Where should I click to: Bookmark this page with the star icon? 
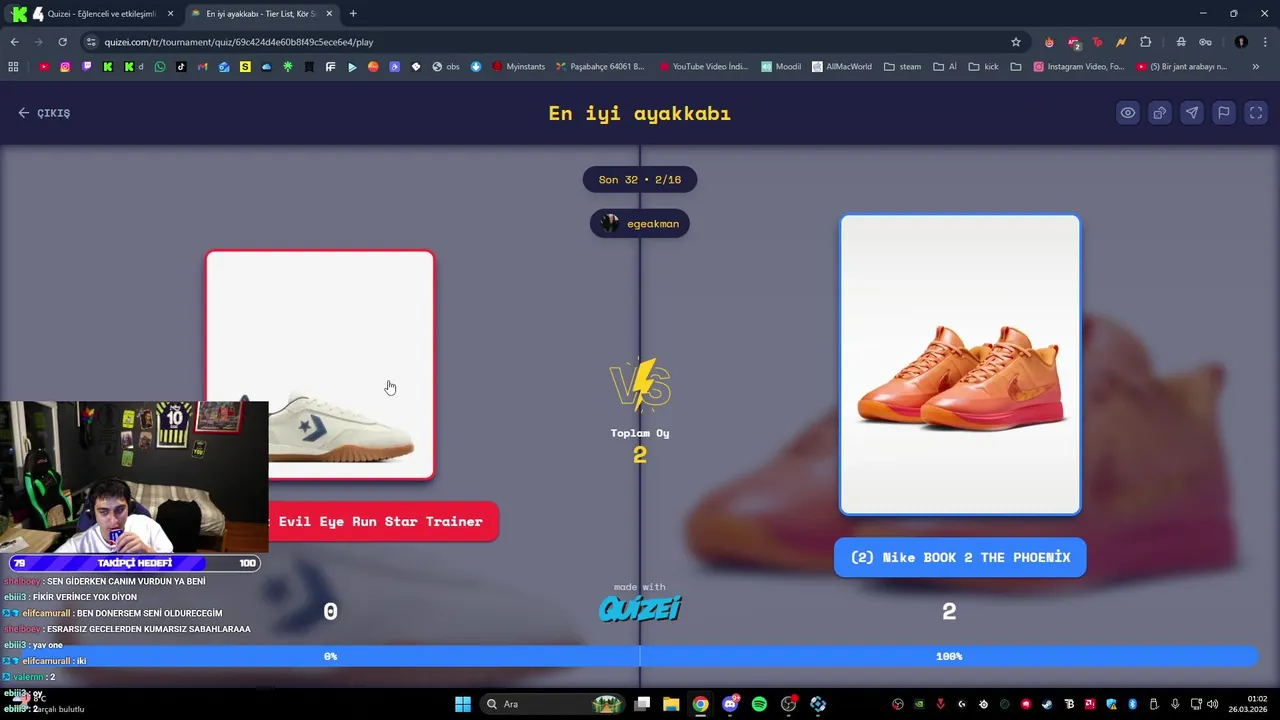tap(1016, 42)
